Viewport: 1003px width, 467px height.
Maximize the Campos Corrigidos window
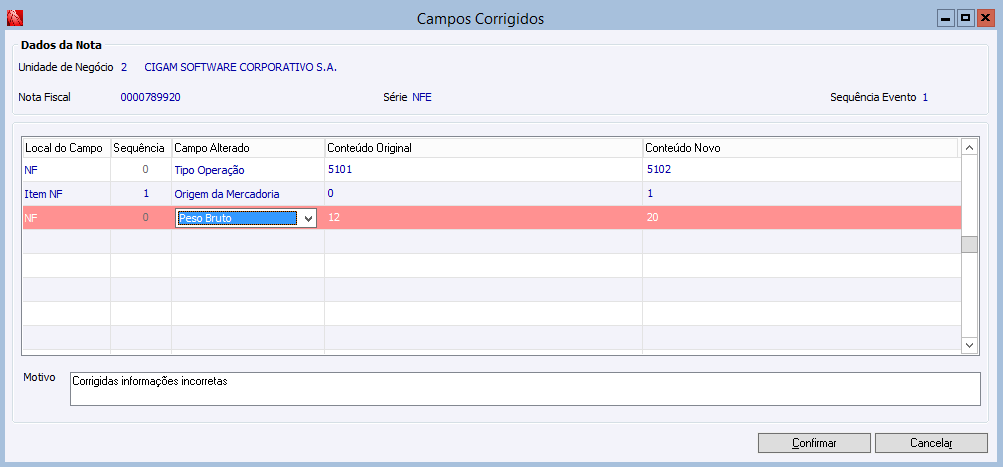coord(965,18)
